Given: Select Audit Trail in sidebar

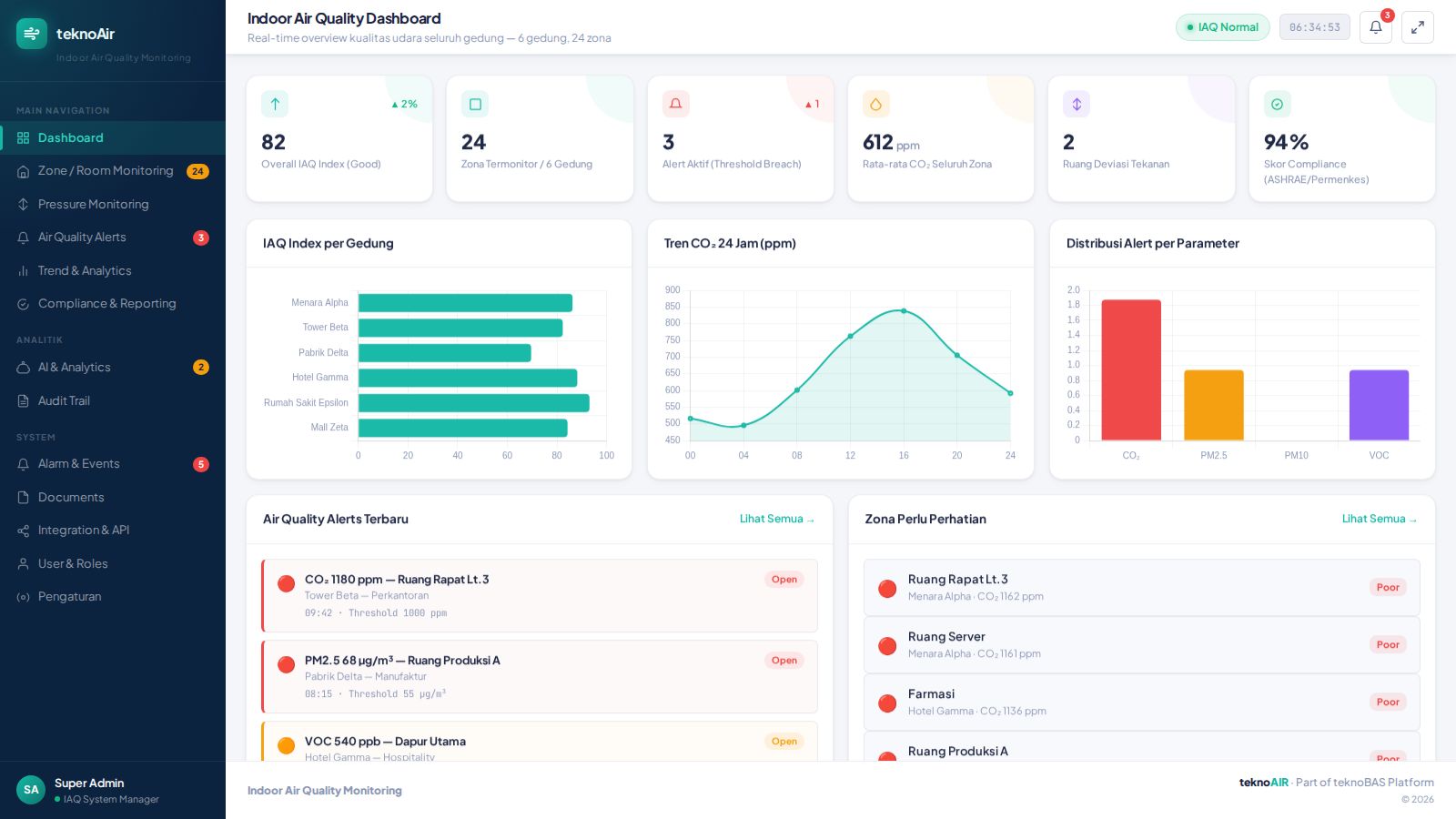Looking at the screenshot, I should coord(113,401).
